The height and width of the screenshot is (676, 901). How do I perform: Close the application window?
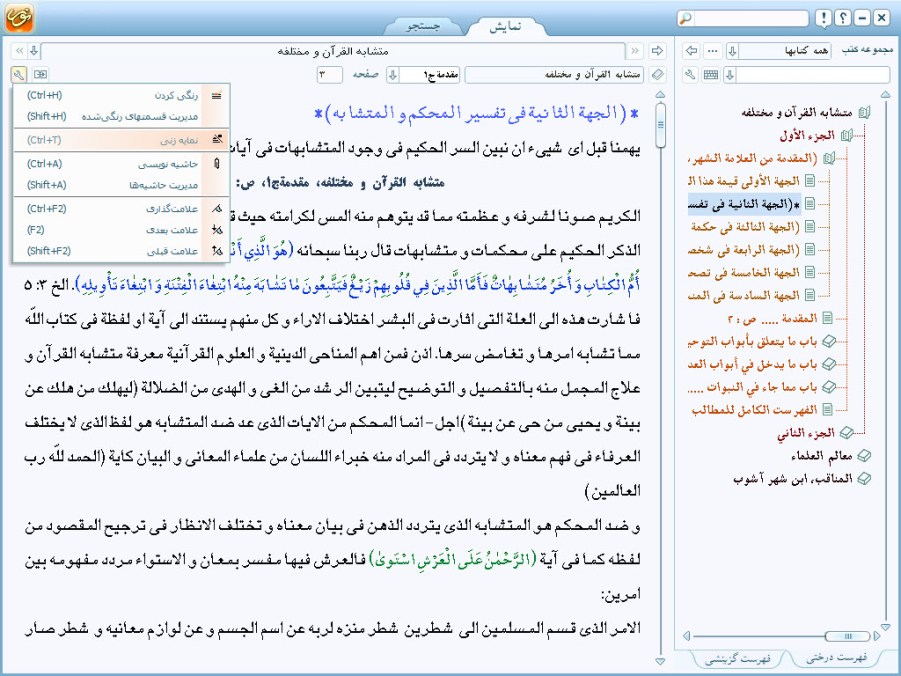pyautogui.click(x=881, y=18)
